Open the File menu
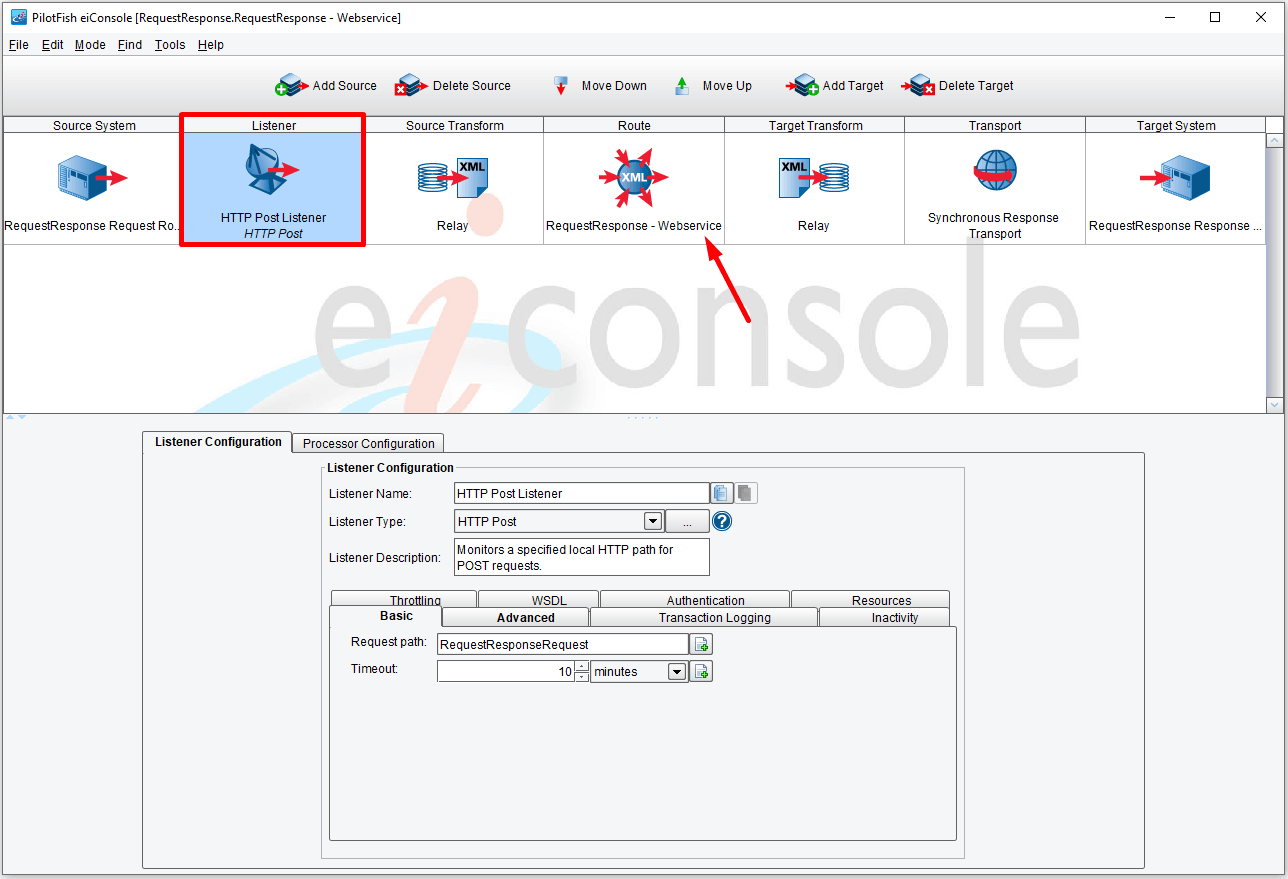This screenshot has width=1288, height=879. (19, 45)
